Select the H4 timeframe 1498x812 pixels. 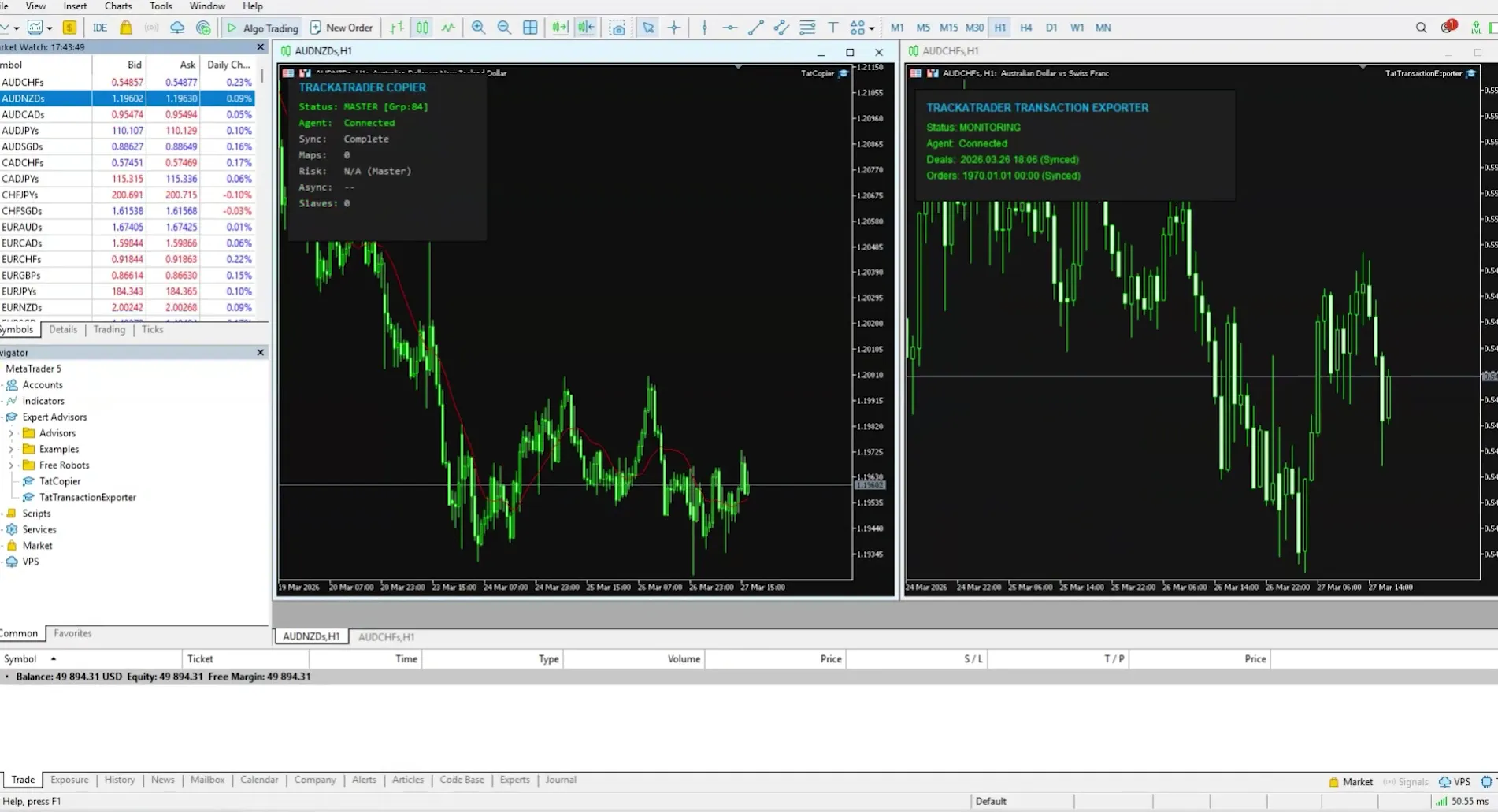(1025, 28)
